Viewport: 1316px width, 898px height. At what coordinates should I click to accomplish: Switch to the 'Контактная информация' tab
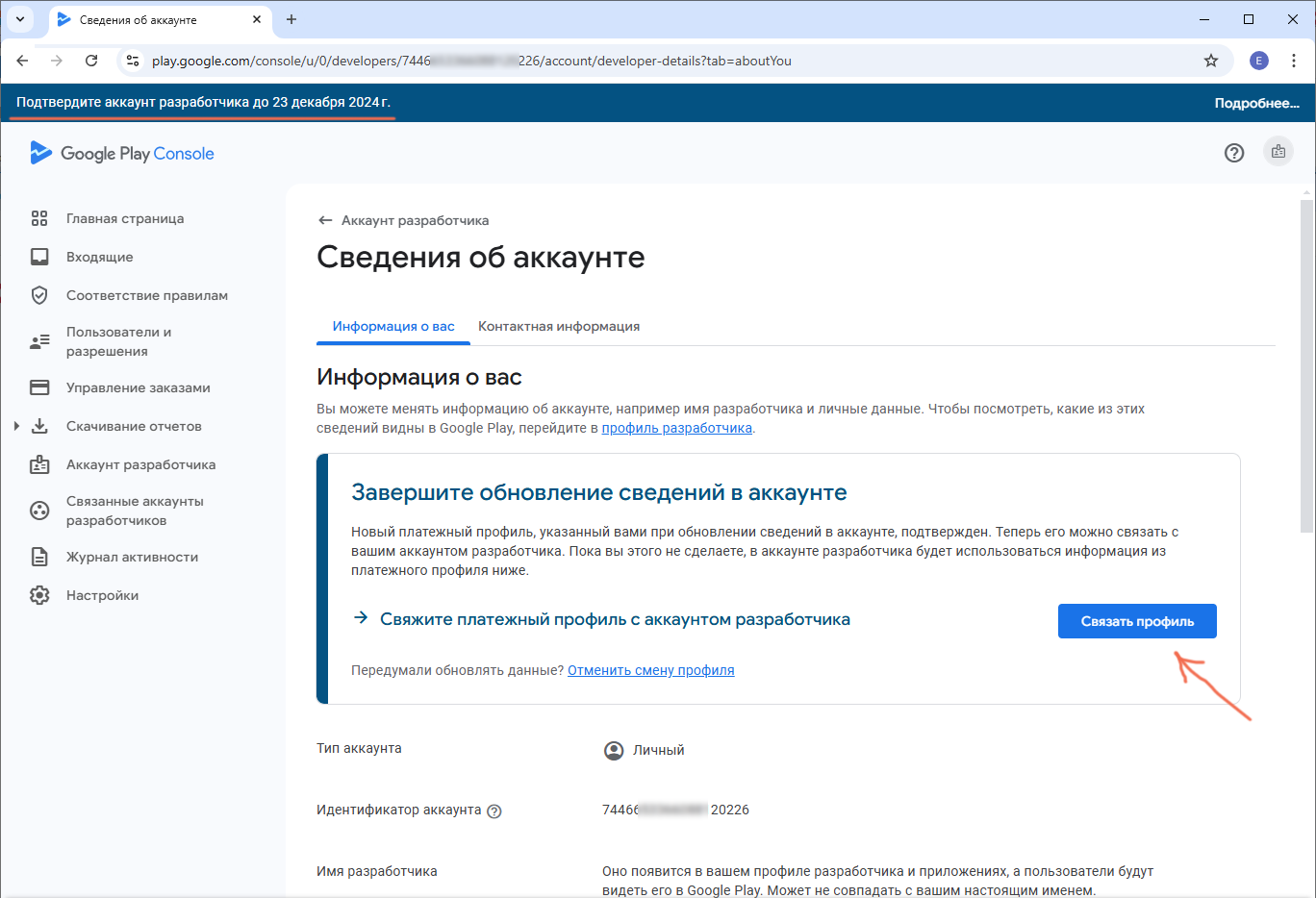(x=559, y=326)
